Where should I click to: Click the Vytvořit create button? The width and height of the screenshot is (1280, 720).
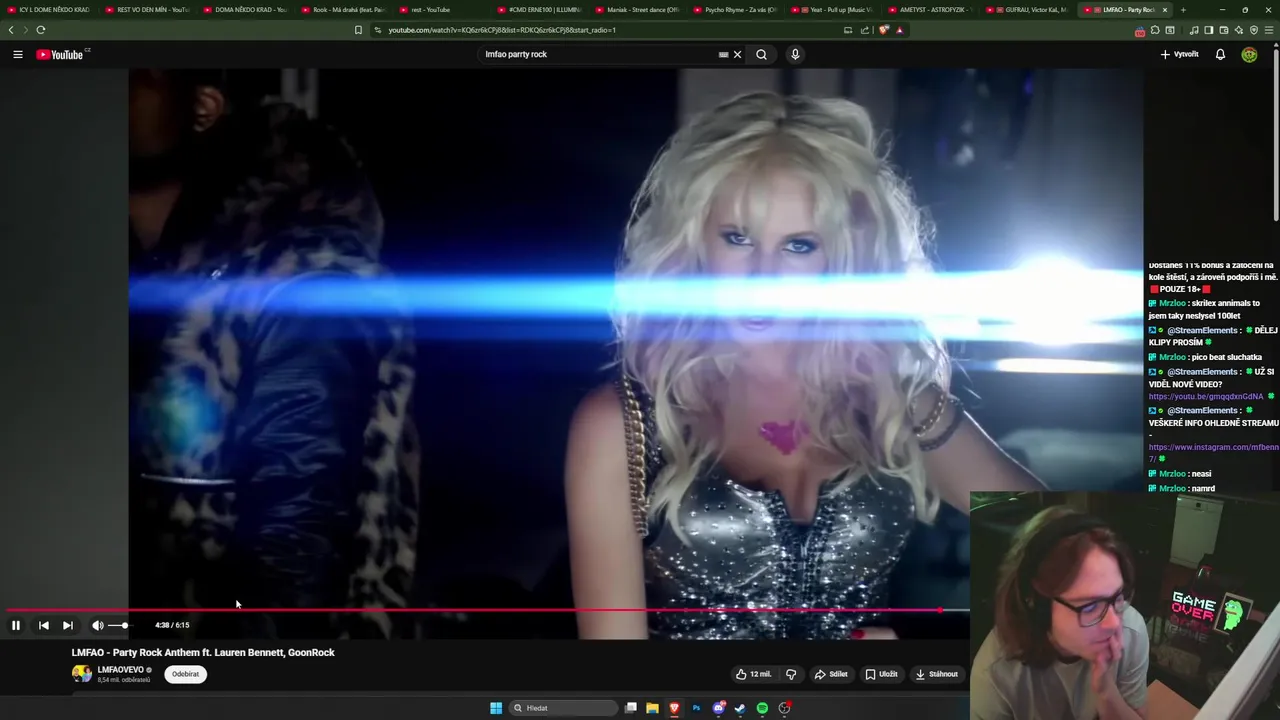(x=1180, y=54)
